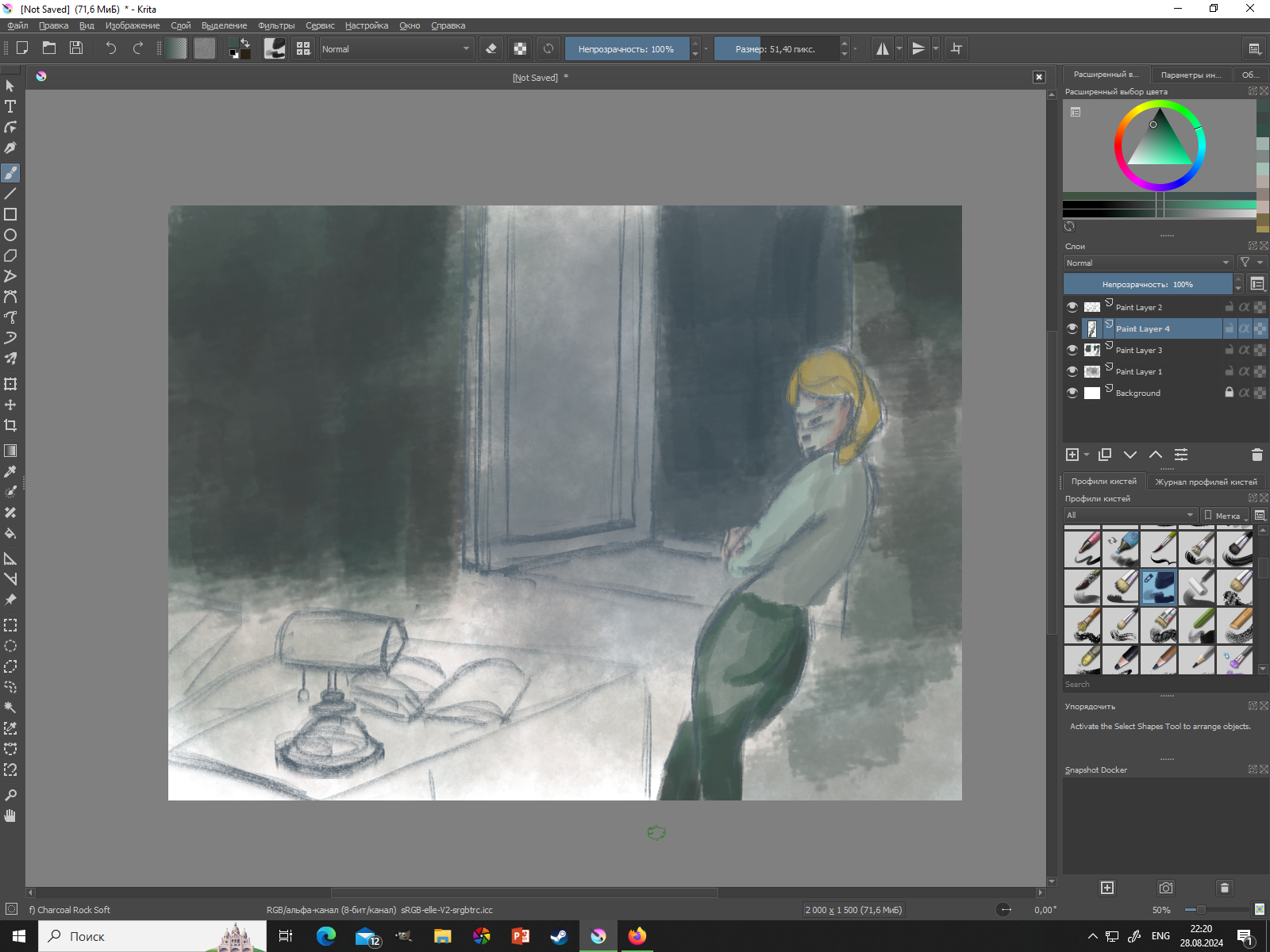Enable horizontal mirror tool
The height and width of the screenshot is (952, 1270).
point(882,48)
